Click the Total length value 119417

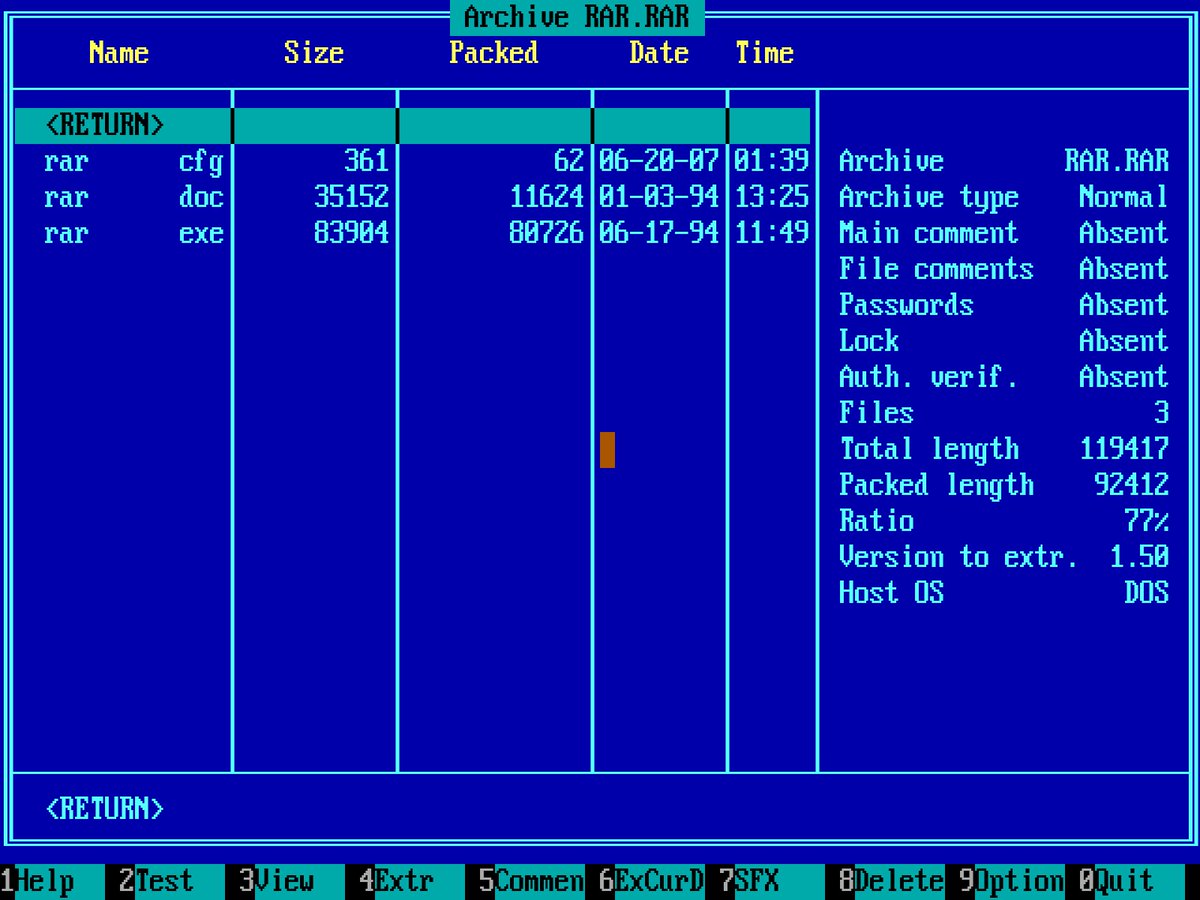pyautogui.click(x=1124, y=449)
